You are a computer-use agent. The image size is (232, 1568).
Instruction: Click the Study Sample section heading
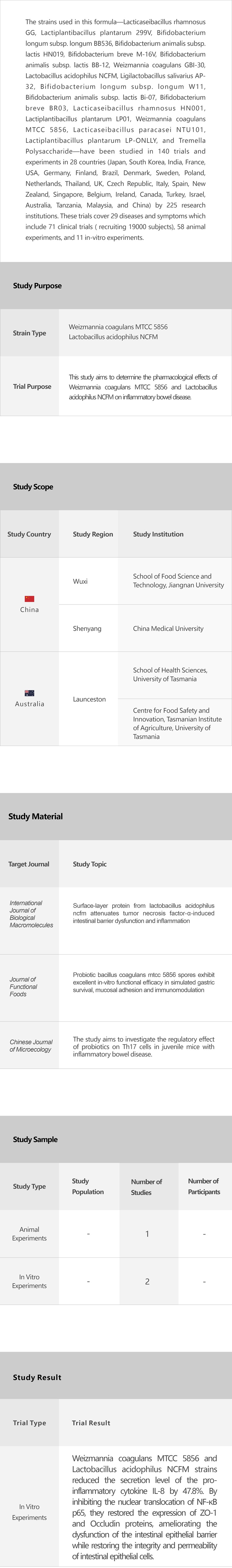tap(35, 1139)
